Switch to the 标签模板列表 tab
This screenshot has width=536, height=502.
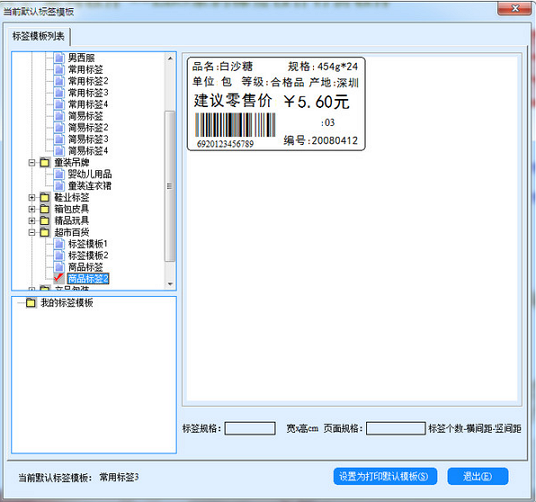39,36
